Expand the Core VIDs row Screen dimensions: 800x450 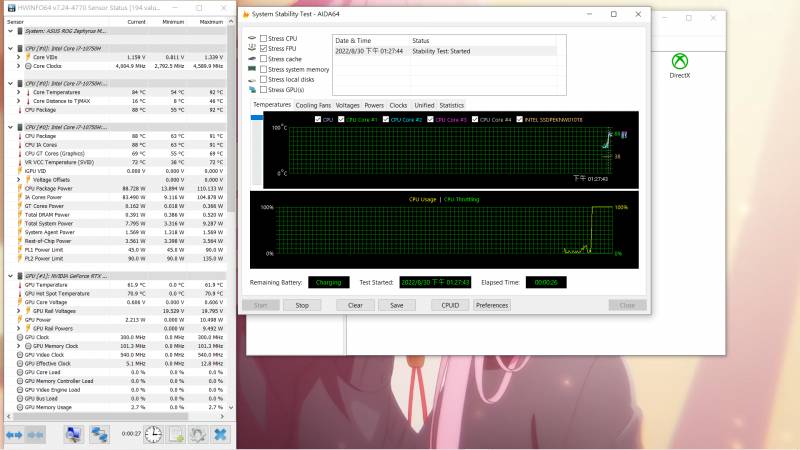(18, 57)
